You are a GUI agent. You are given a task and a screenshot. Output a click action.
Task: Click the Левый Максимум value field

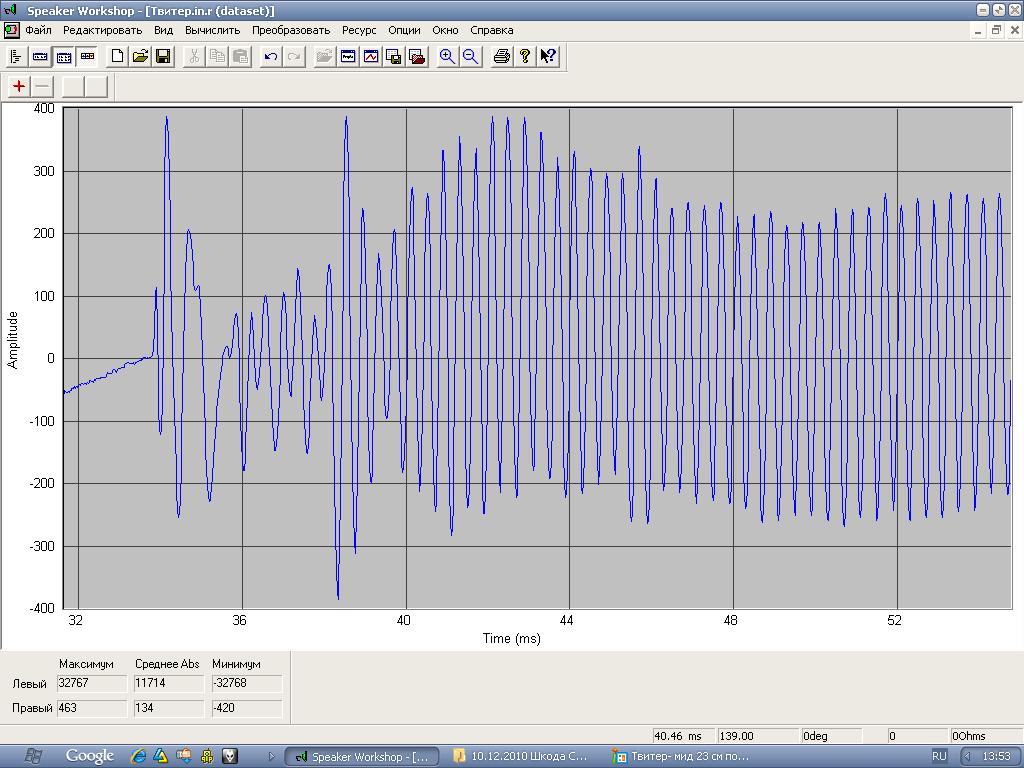pyautogui.click(x=91, y=683)
